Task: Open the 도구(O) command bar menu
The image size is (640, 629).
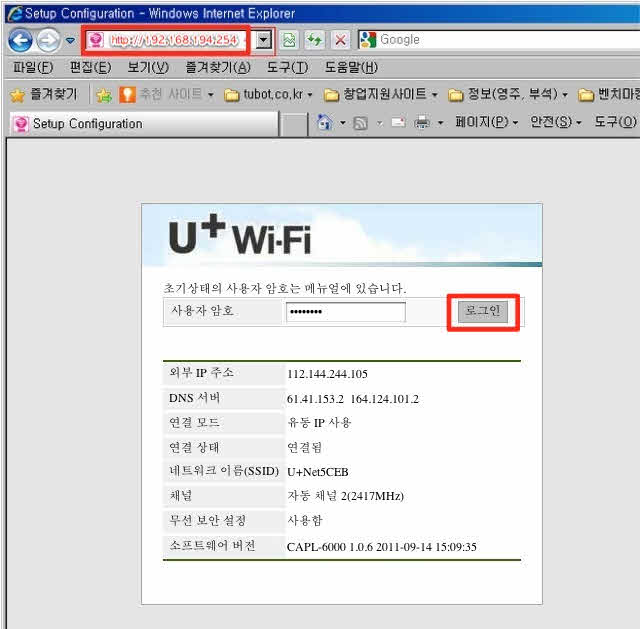Action: (x=615, y=122)
